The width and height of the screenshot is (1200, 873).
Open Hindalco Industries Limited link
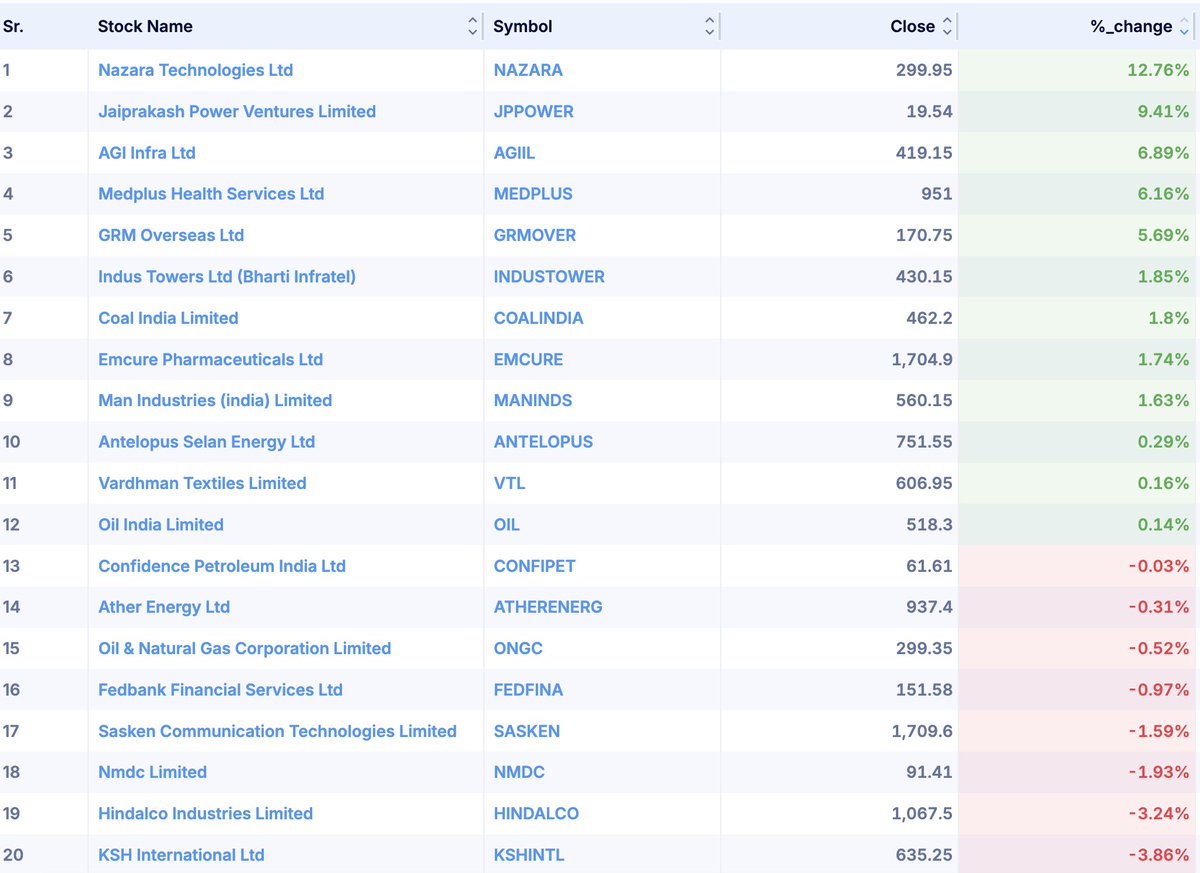(206, 813)
